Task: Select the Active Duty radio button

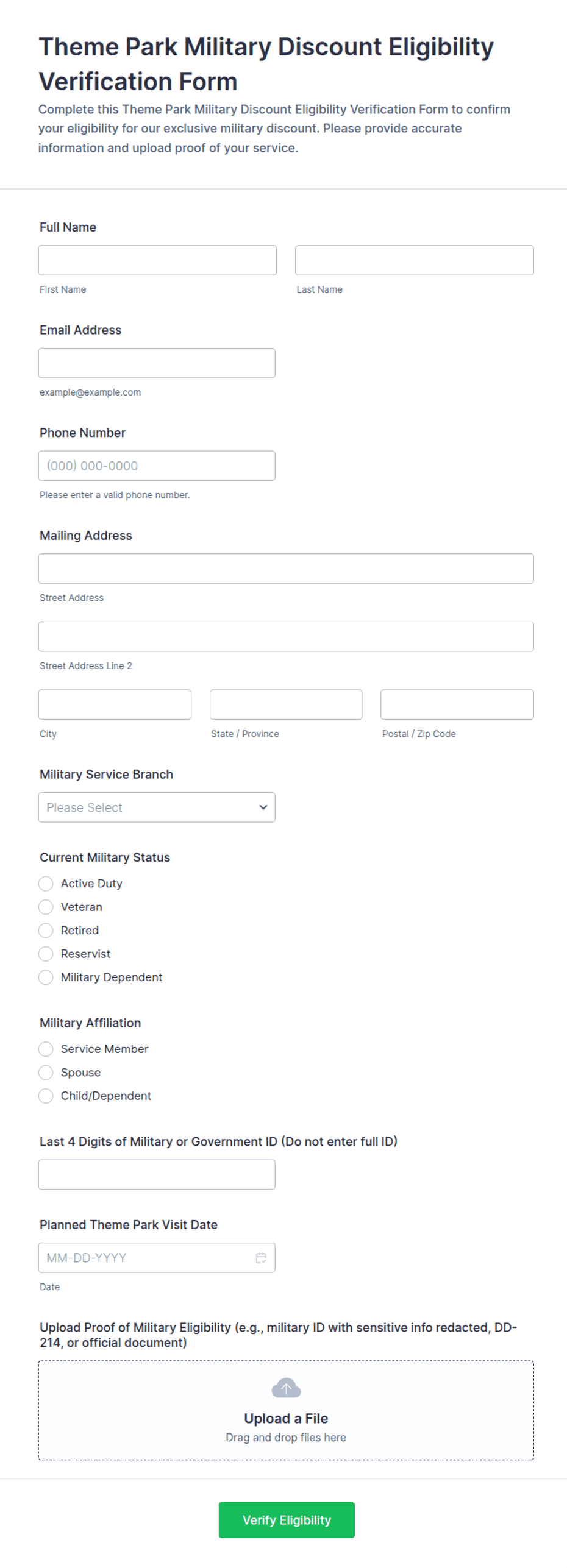Action: 46,883
